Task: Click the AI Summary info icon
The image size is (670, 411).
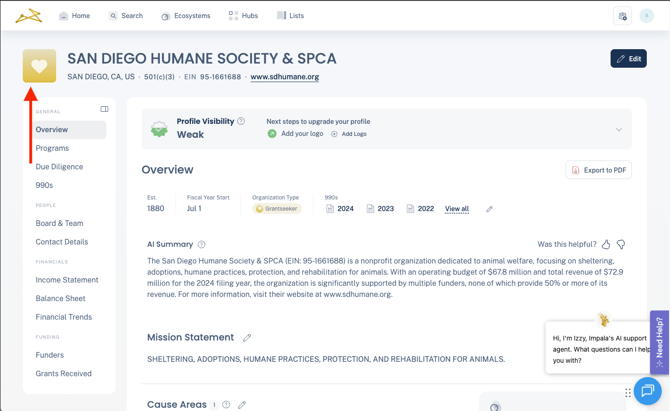Action: (x=202, y=244)
